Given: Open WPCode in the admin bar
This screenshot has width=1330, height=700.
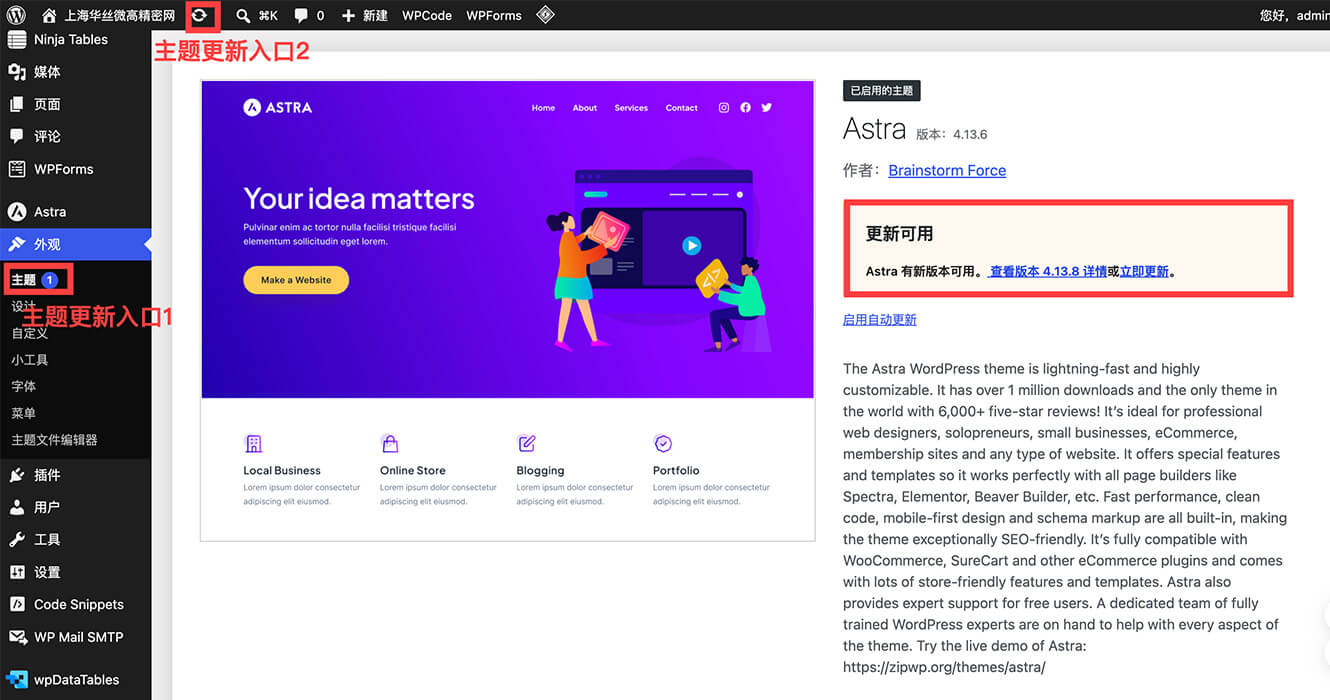Looking at the screenshot, I should (x=427, y=15).
